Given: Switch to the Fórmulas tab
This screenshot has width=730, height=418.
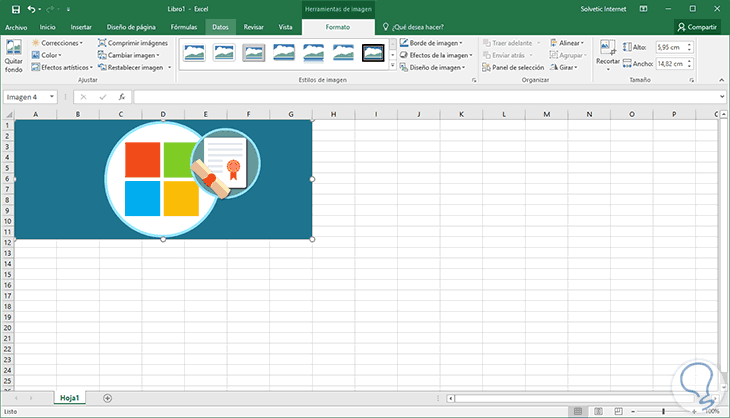Looking at the screenshot, I should click(x=183, y=27).
